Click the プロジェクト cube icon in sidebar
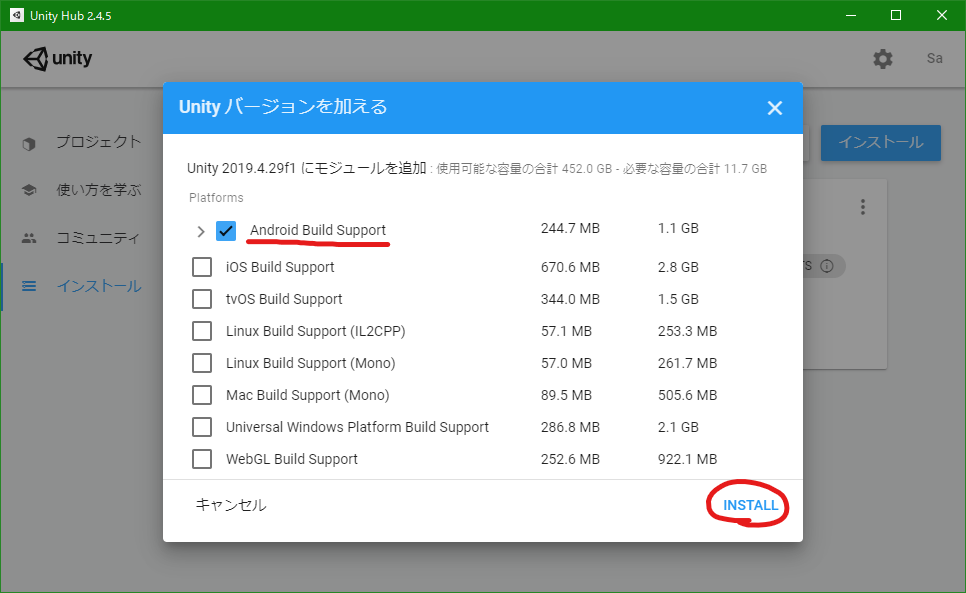 tap(29, 143)
